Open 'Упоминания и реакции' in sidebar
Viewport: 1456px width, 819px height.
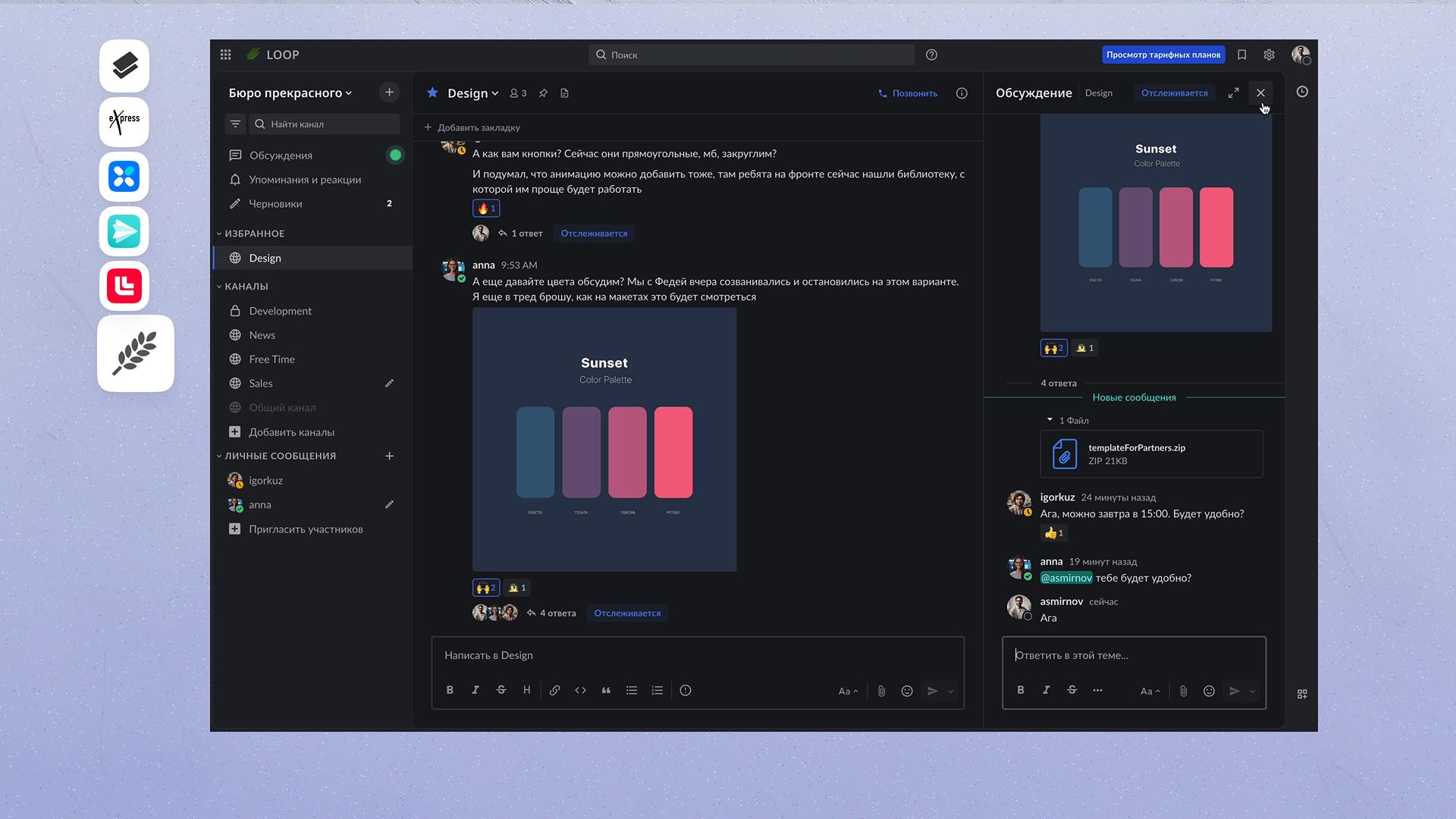(x=305, y=180)
